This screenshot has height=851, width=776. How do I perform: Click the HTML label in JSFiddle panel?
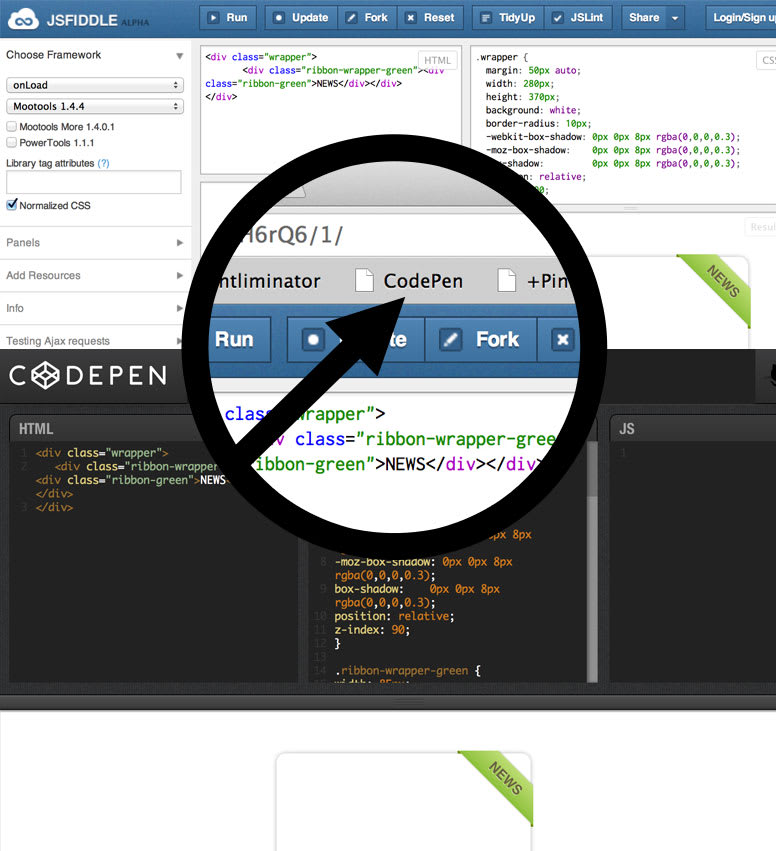click(x=437, y=60)
